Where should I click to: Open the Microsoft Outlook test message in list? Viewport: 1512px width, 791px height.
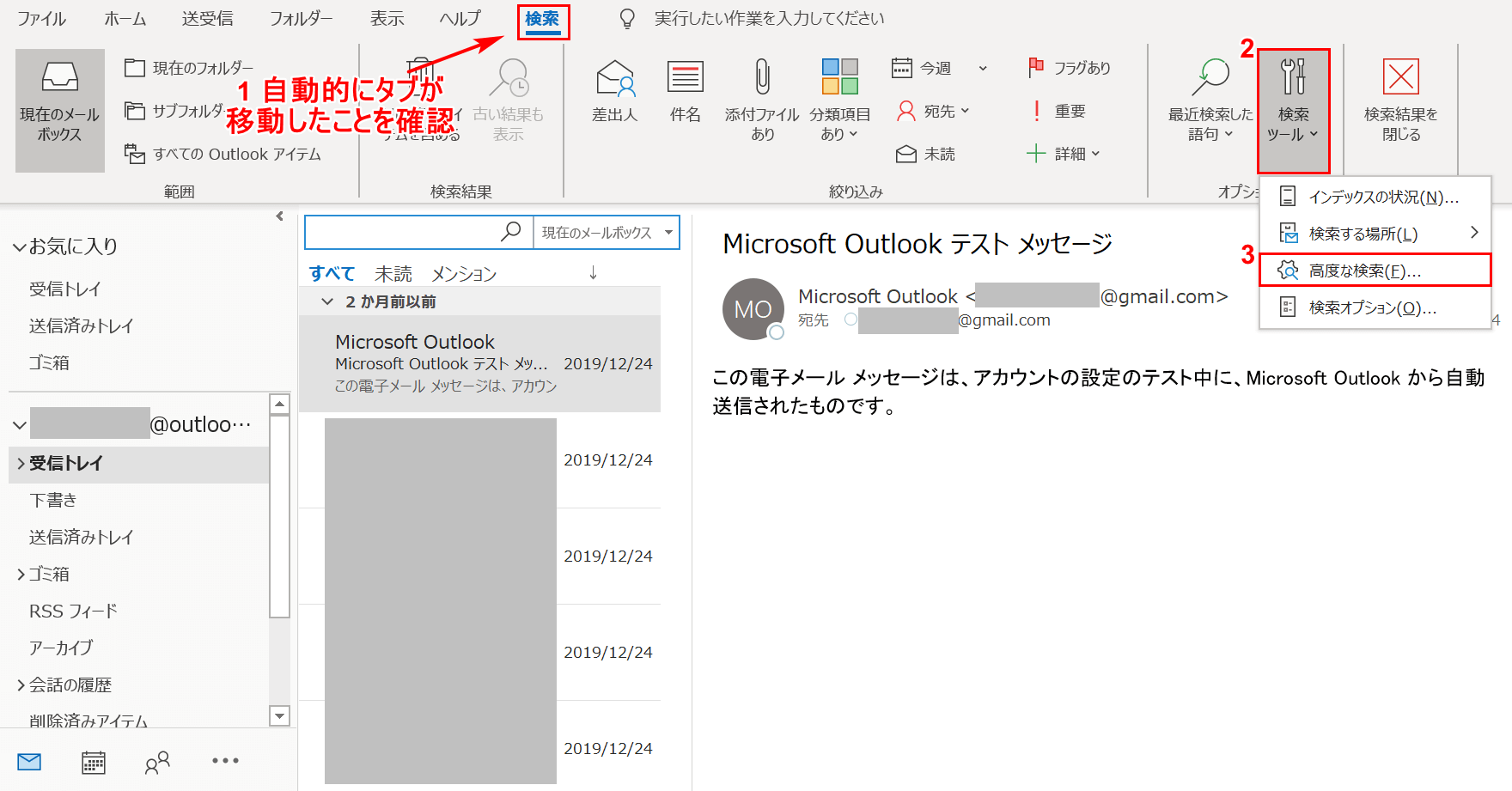479,363
